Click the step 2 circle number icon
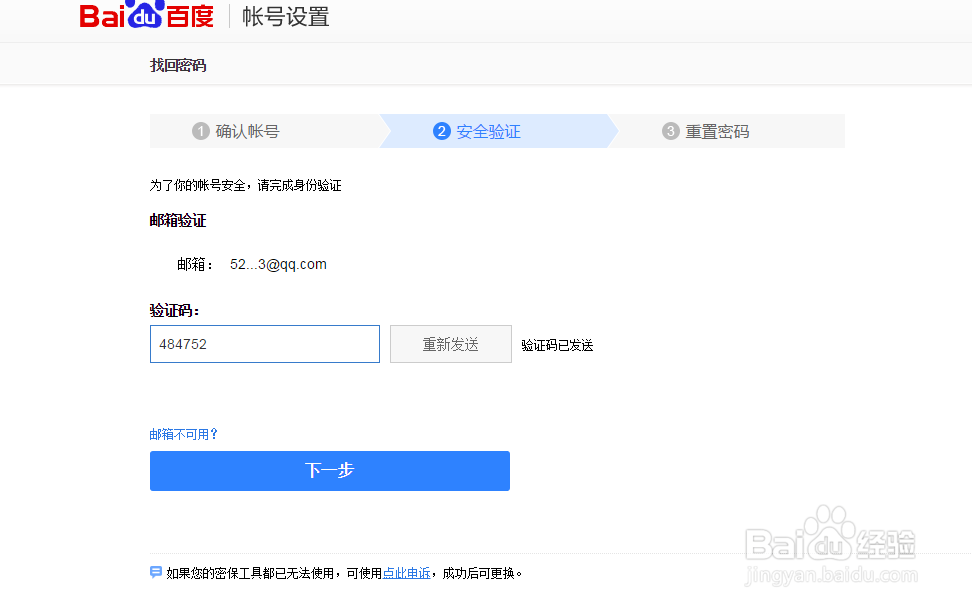 point(441,131)
